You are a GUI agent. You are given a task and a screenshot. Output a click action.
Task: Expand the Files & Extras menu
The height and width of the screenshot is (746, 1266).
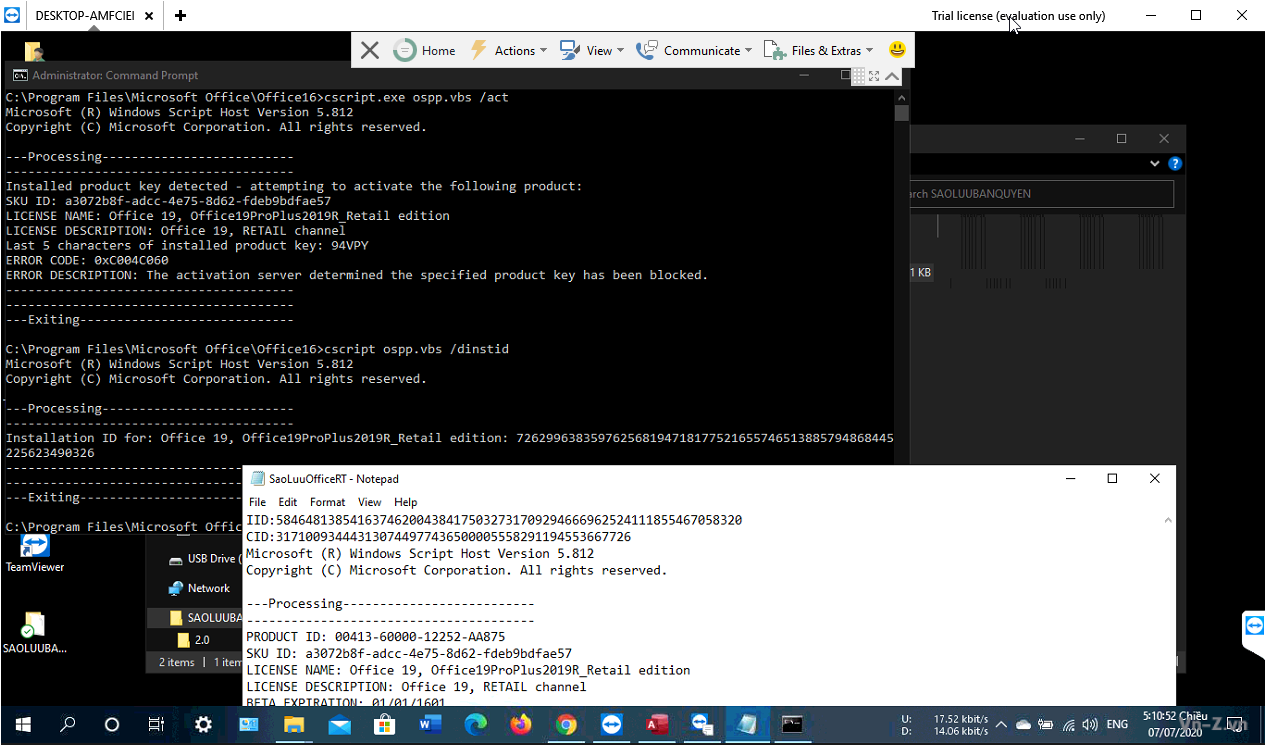(x=818, y=50)
